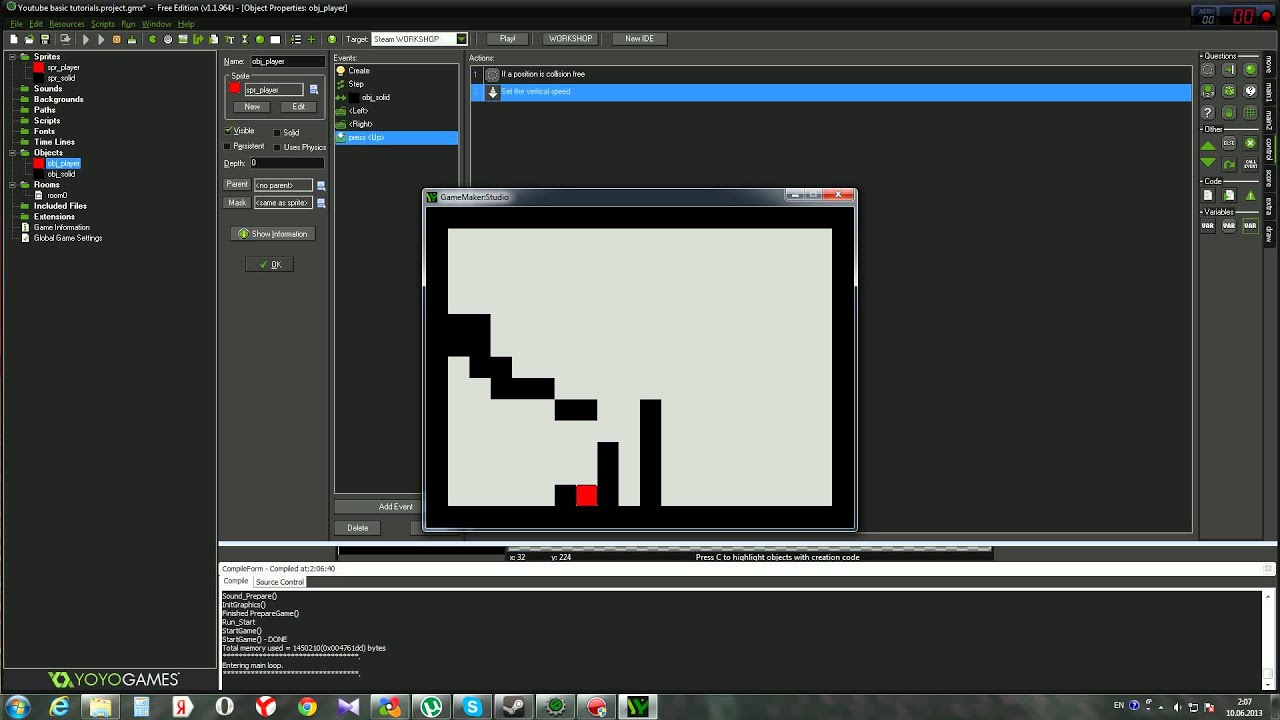Switch to the main1 actions tab
This screenshot has height=720, width=1280.
pyautogui.click(x=1269, y=93)
